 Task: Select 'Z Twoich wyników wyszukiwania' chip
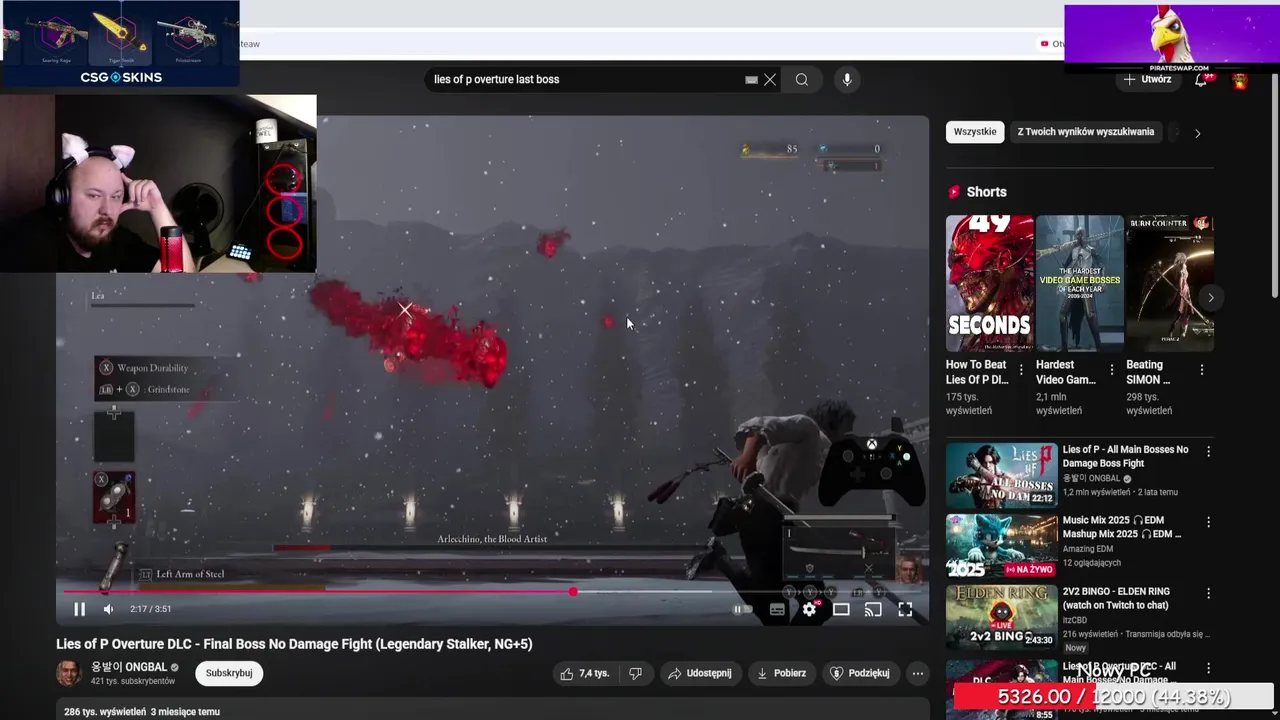1085,132
